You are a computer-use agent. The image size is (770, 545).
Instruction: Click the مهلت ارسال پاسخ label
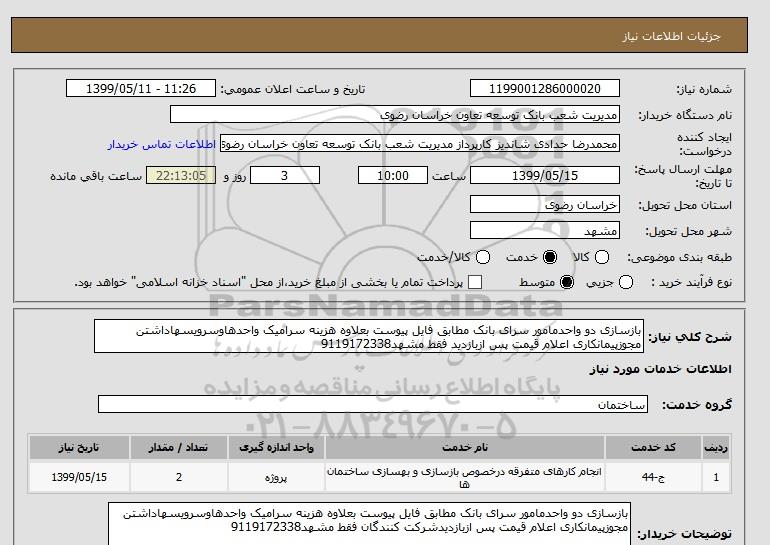pyautogui.click(x=683, y=176)
